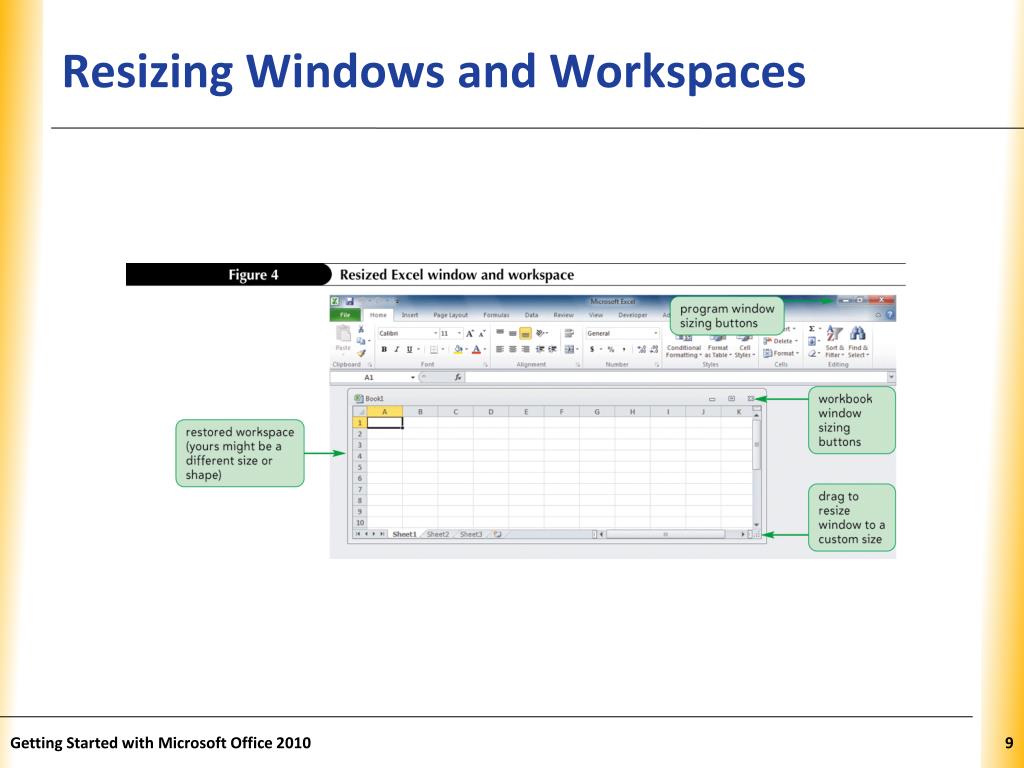Click the Increase Indent icon
The height and width of the screenshot is (768, 1024).
point(552,349)
